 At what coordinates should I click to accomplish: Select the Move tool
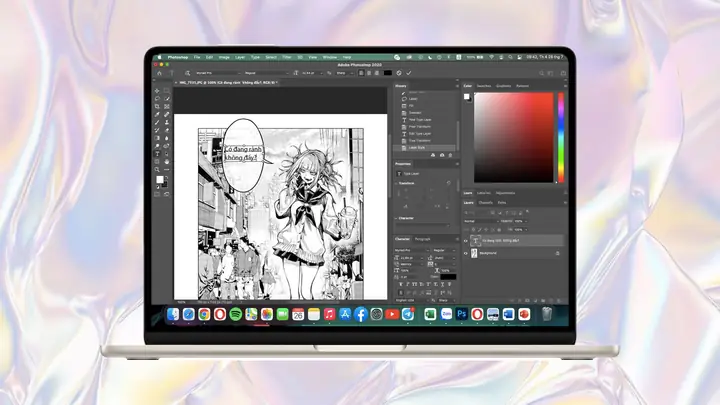(157, 91)
